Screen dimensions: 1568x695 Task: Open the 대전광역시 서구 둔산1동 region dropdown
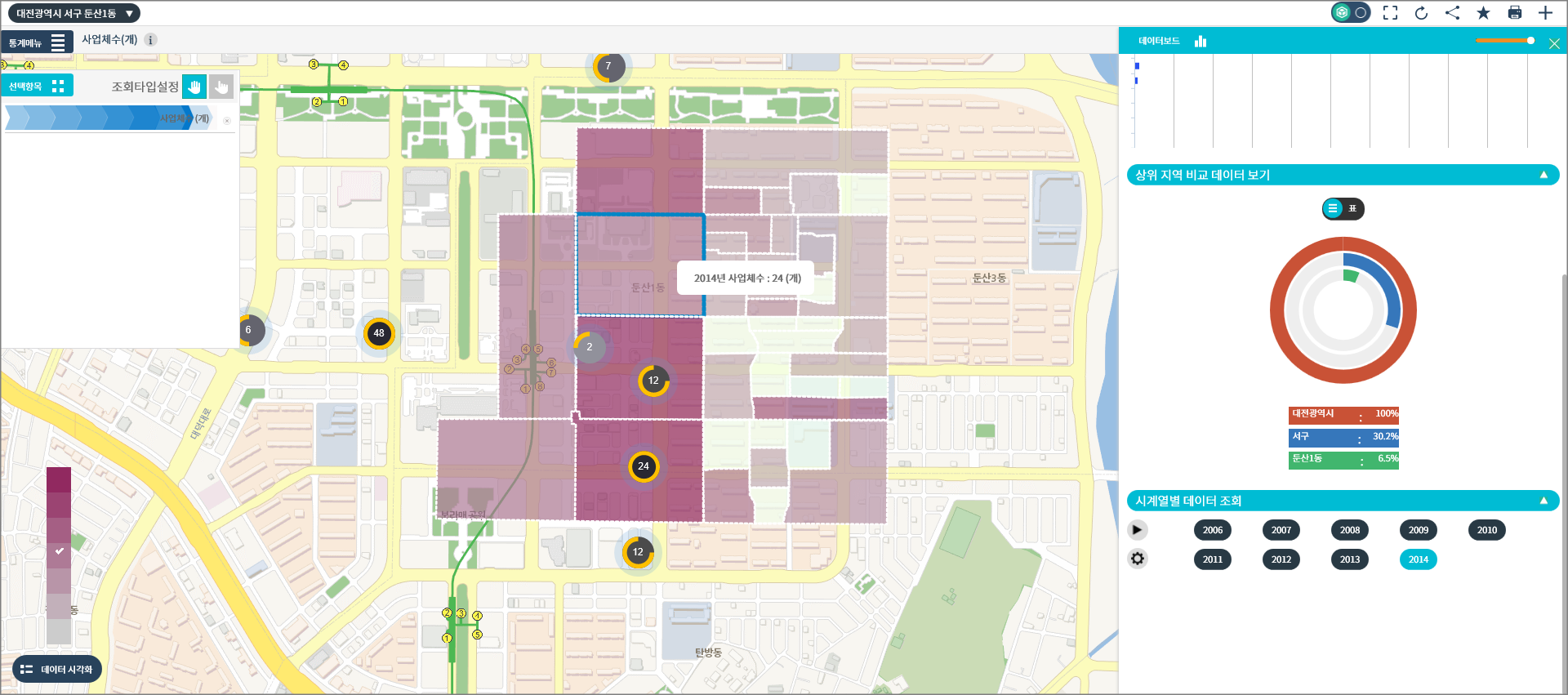pyautogui.click(x=74, y=13)
